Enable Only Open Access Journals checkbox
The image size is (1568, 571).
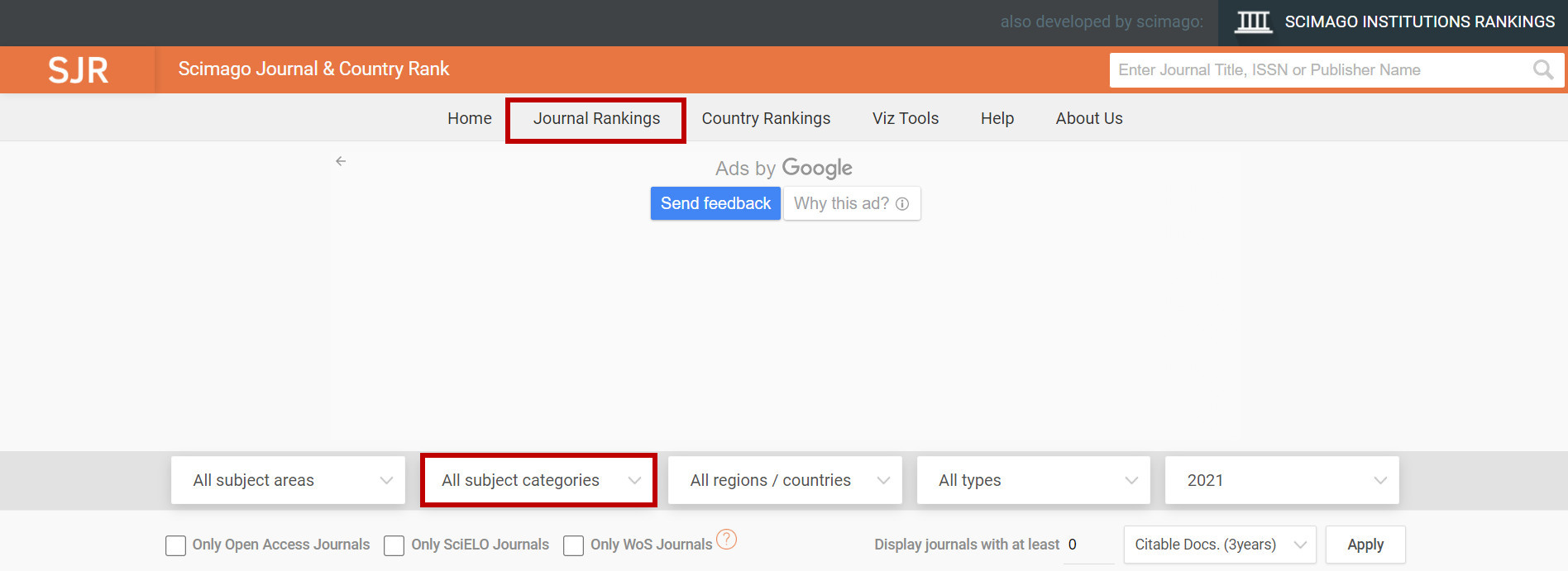click(175, 545)
